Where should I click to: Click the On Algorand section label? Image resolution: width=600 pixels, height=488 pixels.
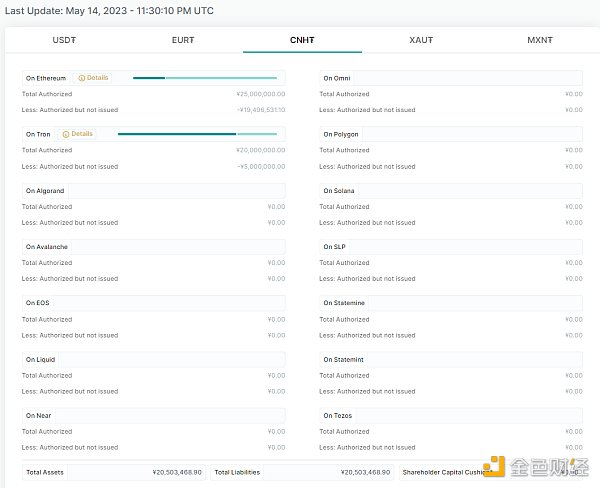45,190
